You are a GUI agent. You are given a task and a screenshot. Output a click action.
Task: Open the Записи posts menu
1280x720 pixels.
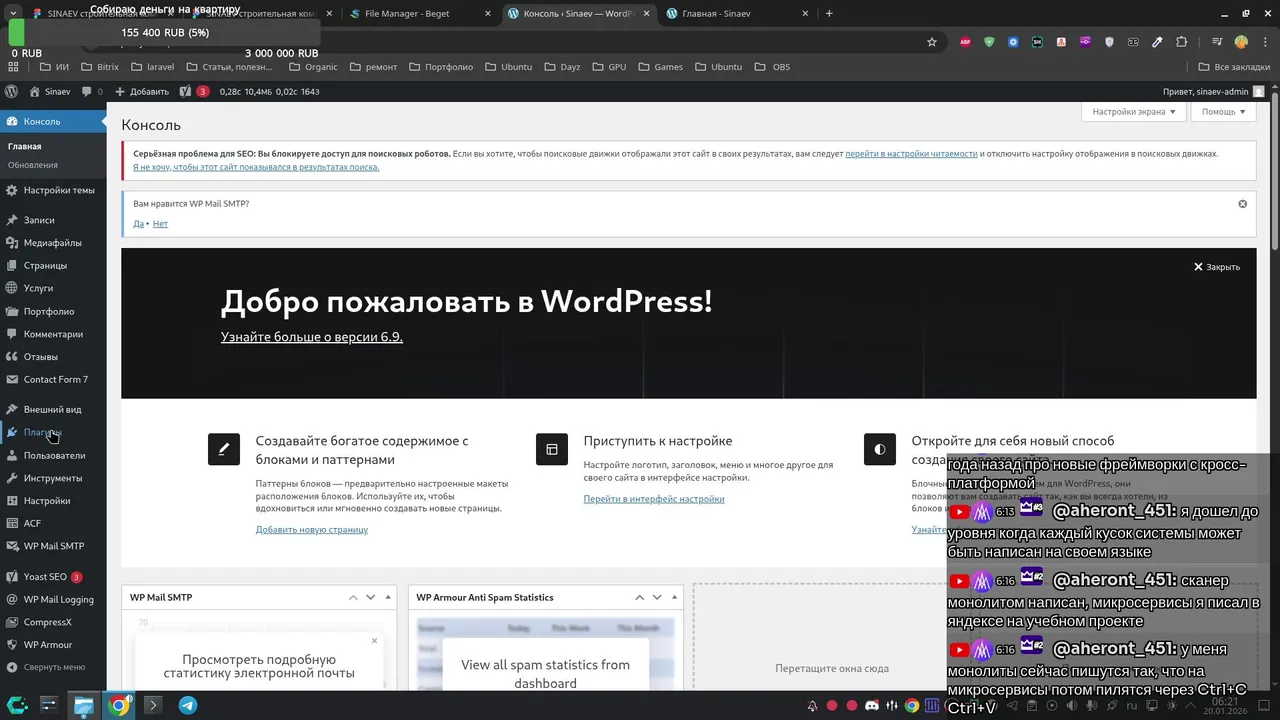point(53,220)
